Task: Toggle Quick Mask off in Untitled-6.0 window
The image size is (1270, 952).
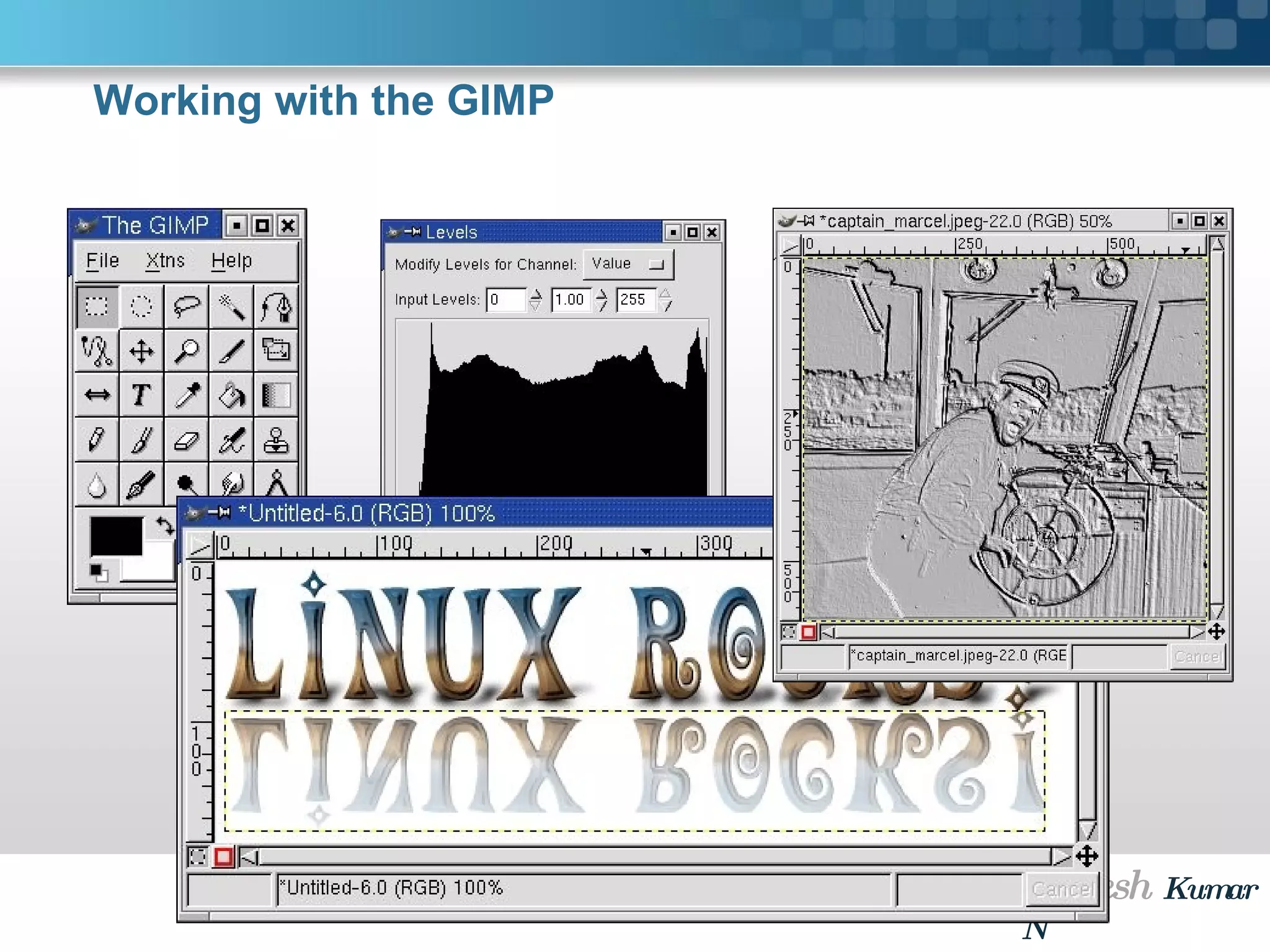Action: coord(198,857)
